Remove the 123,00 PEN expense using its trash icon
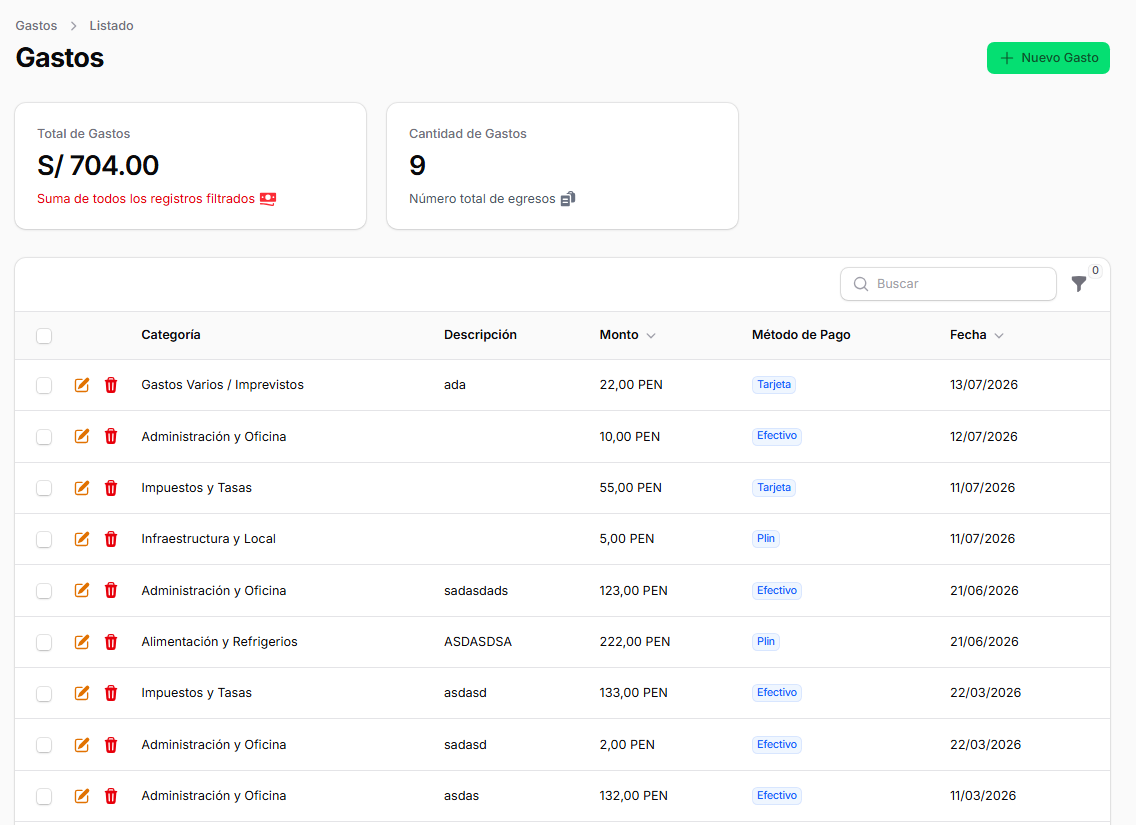 click(x=111, y=590)
